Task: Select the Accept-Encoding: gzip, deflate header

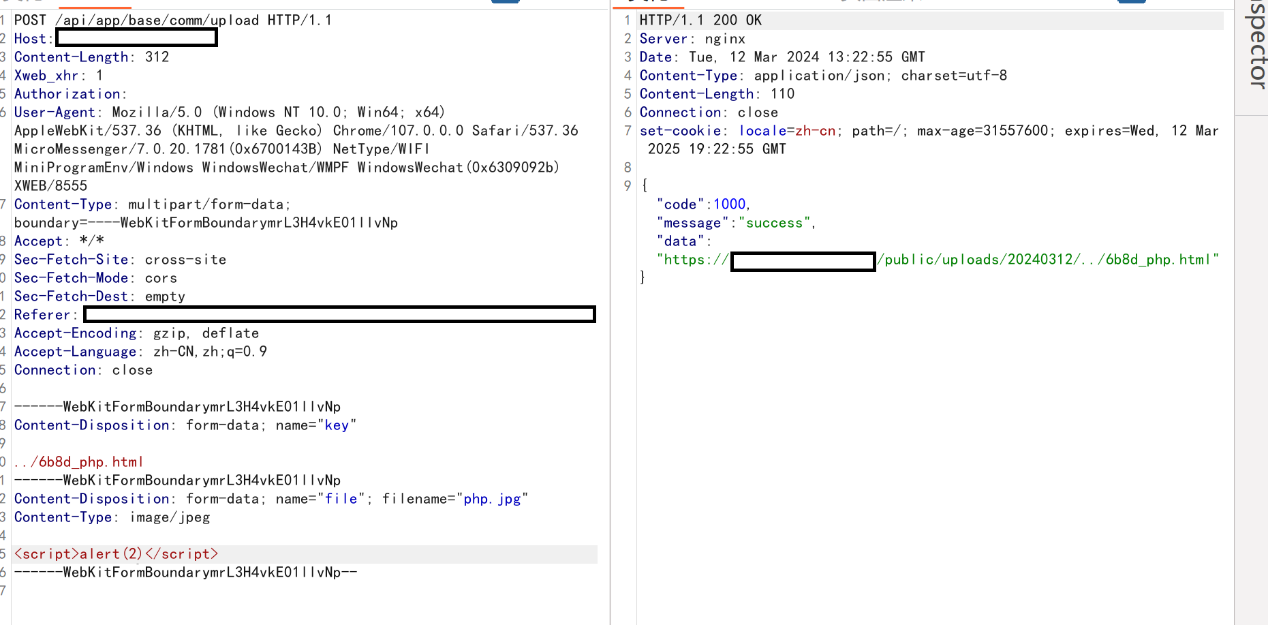Action: tap(136, 333)
